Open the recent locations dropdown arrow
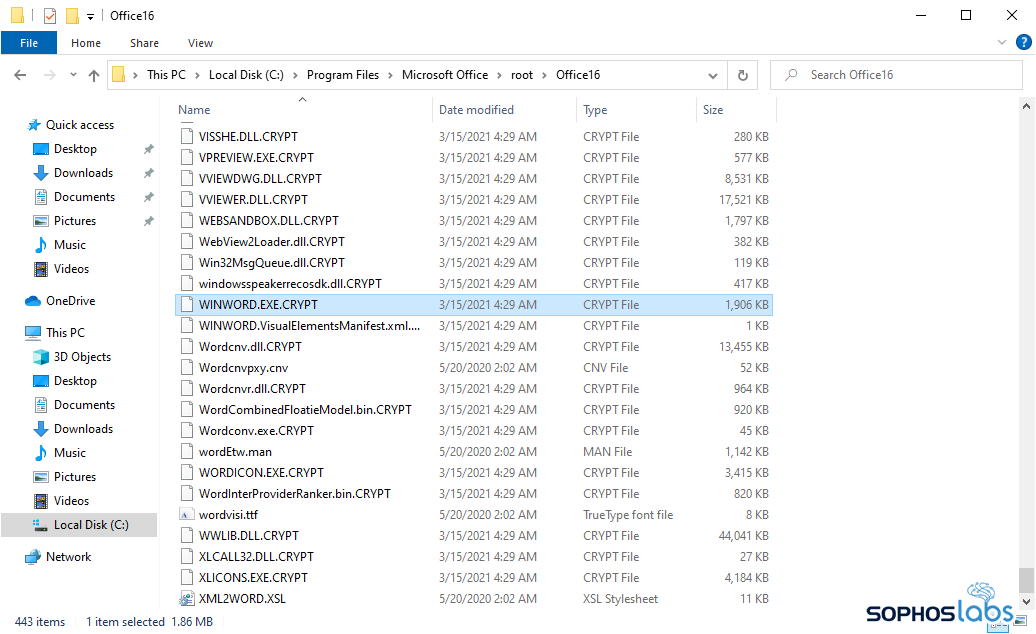Image resolution: width=1036 pixels, height=634 pixels. (x=73, y=75)
